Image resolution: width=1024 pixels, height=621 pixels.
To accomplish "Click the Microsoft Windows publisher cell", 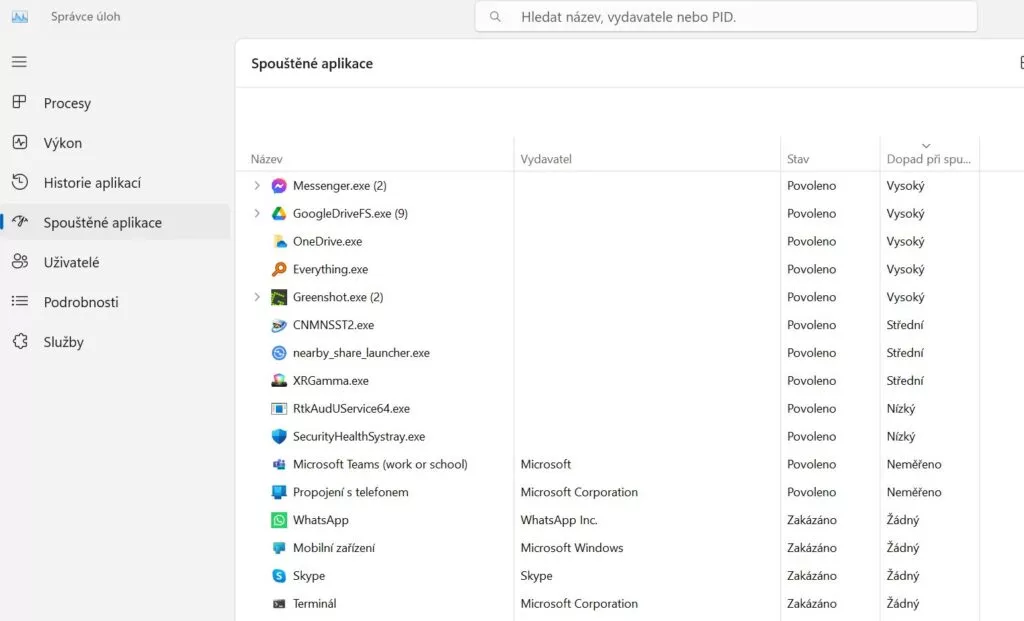I will [572, 548].
